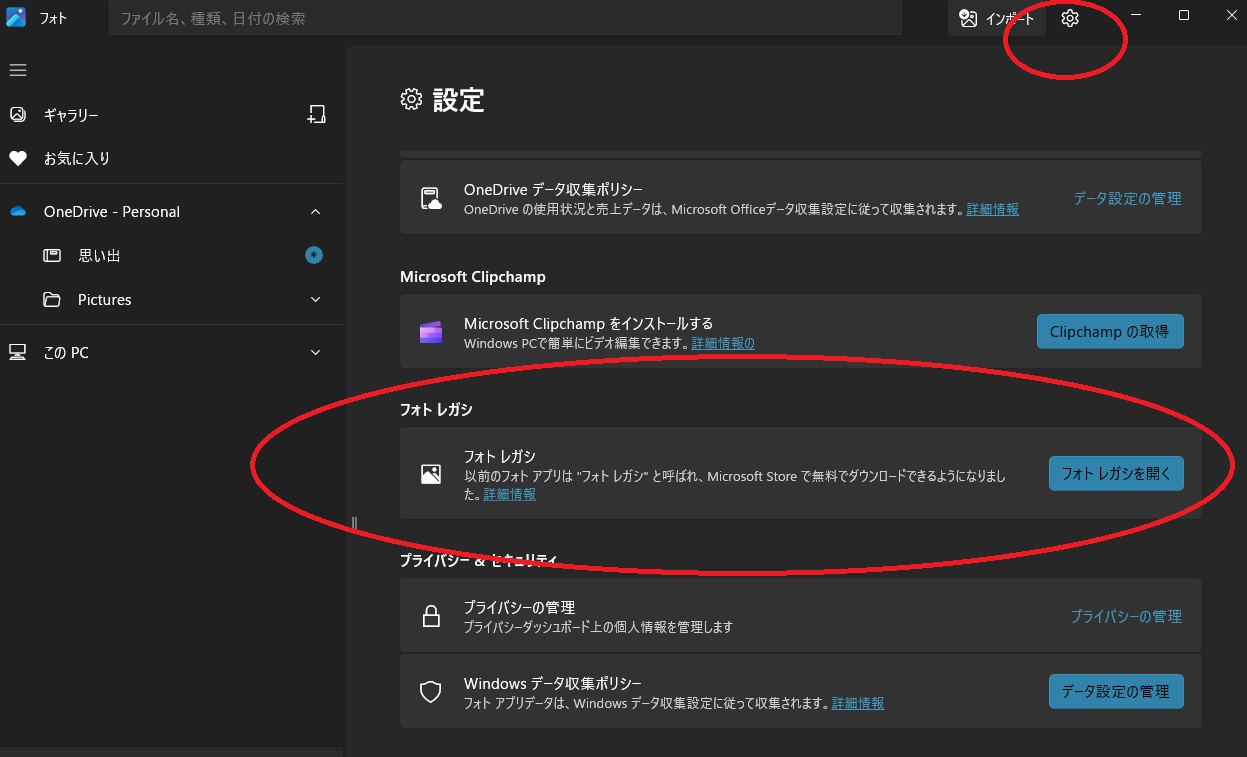1247x757 pixels.
Task: Click the Clipchamp の取得 button
Action: click(1109, 331)
